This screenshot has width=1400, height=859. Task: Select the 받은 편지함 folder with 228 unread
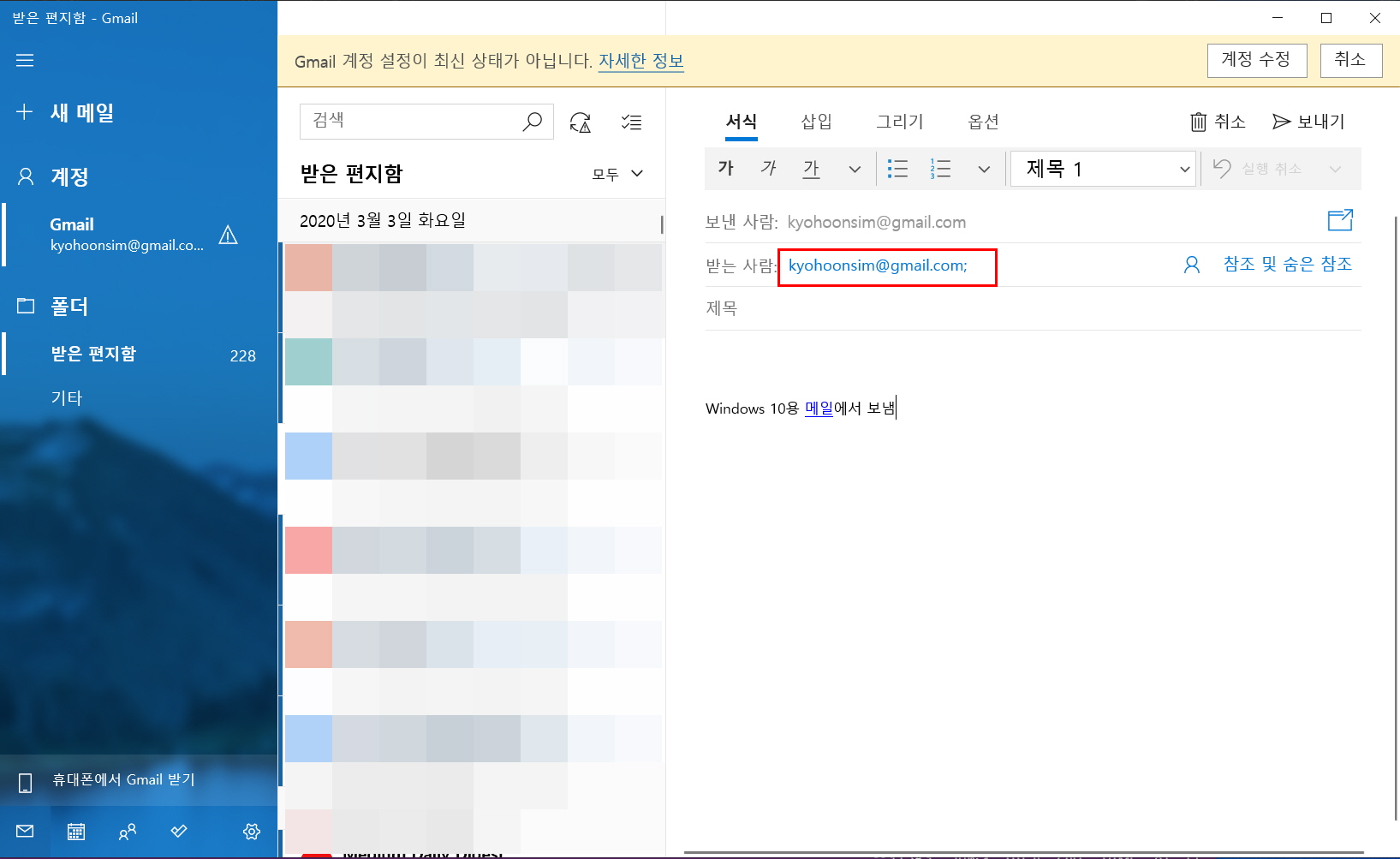click(x=139, y=354)
